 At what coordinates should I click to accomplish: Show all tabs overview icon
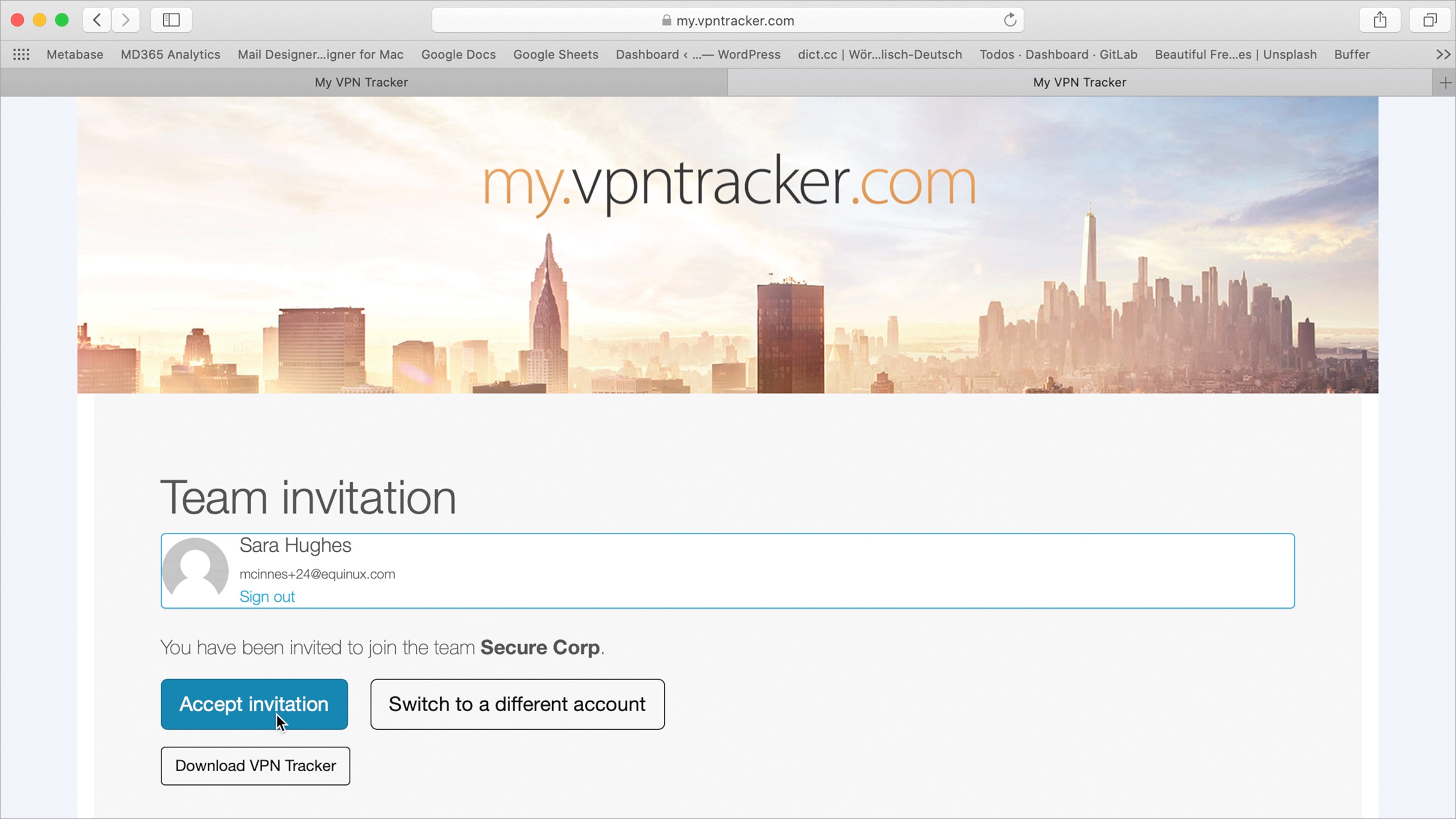(1430, 20)
